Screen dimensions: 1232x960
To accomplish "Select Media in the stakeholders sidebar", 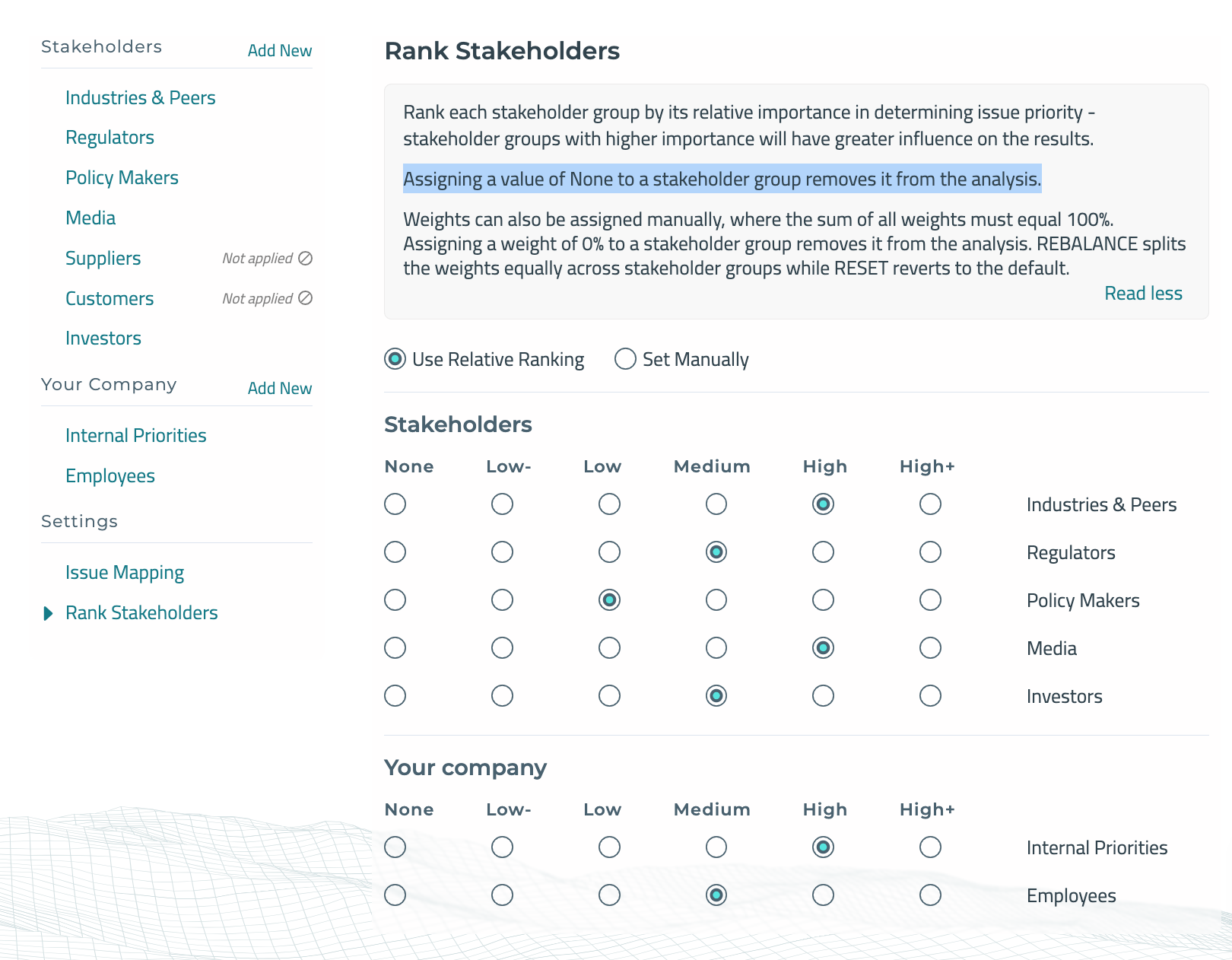I will (90, 218).
